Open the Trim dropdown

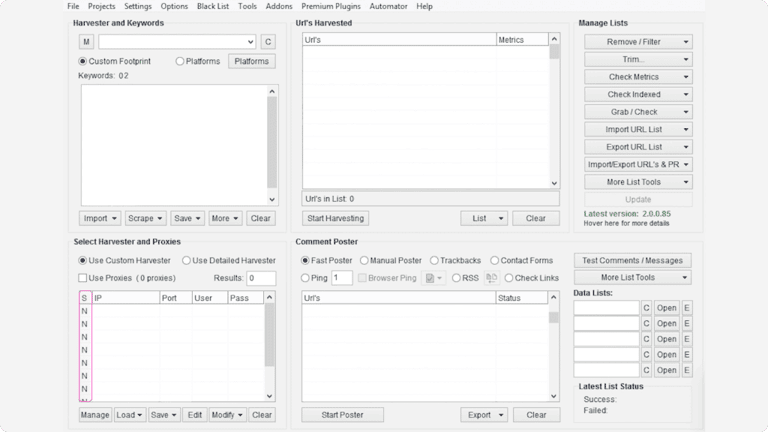tap(638, 59)
